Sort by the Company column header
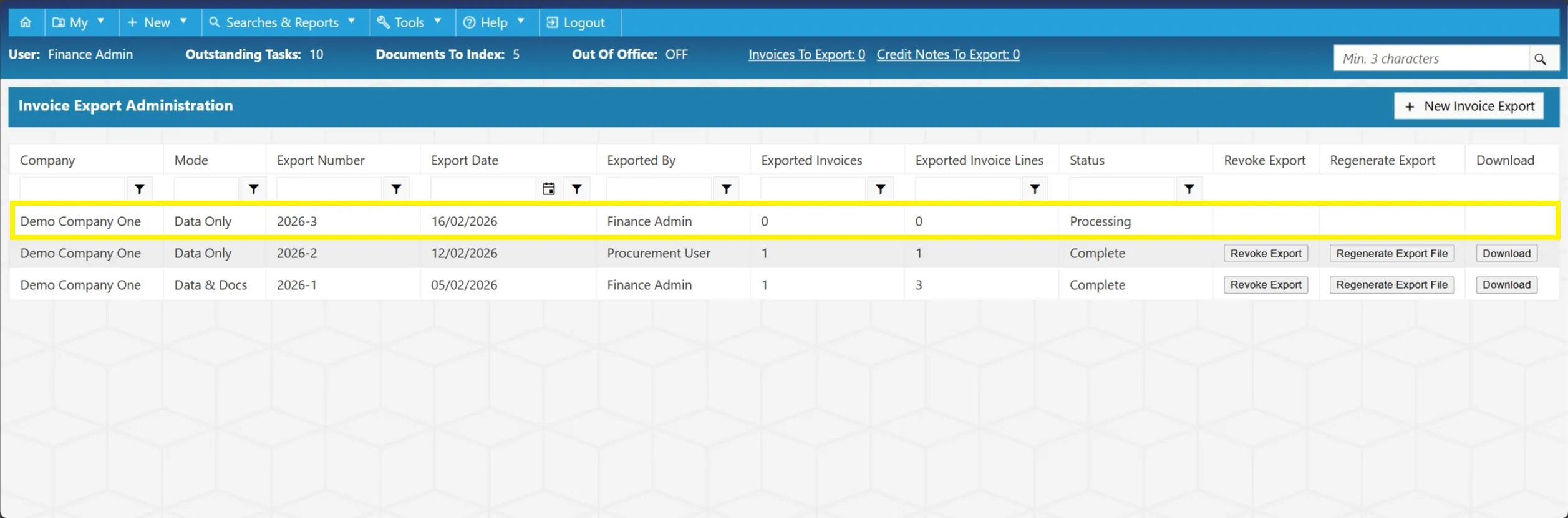The image size is (1568, 518). click(x=47, y=160)
